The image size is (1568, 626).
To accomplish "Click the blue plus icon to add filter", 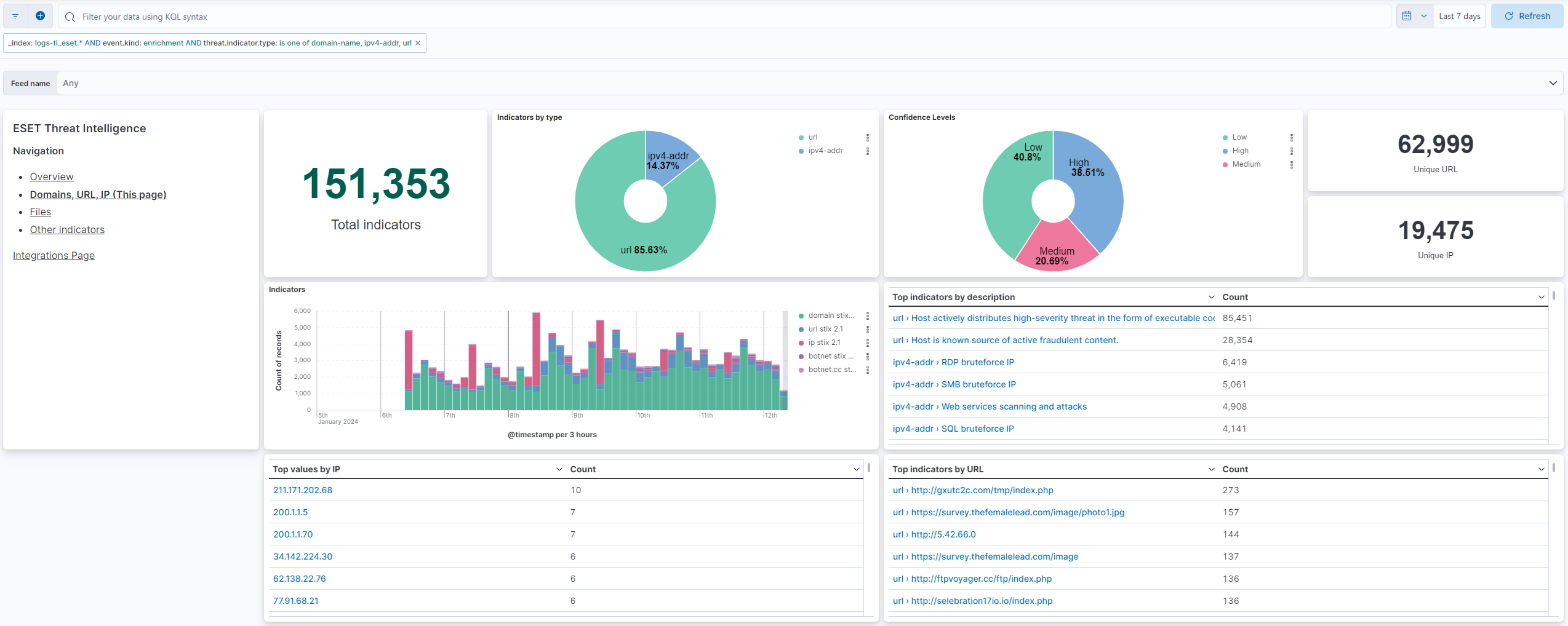I will tap(41, 15).
